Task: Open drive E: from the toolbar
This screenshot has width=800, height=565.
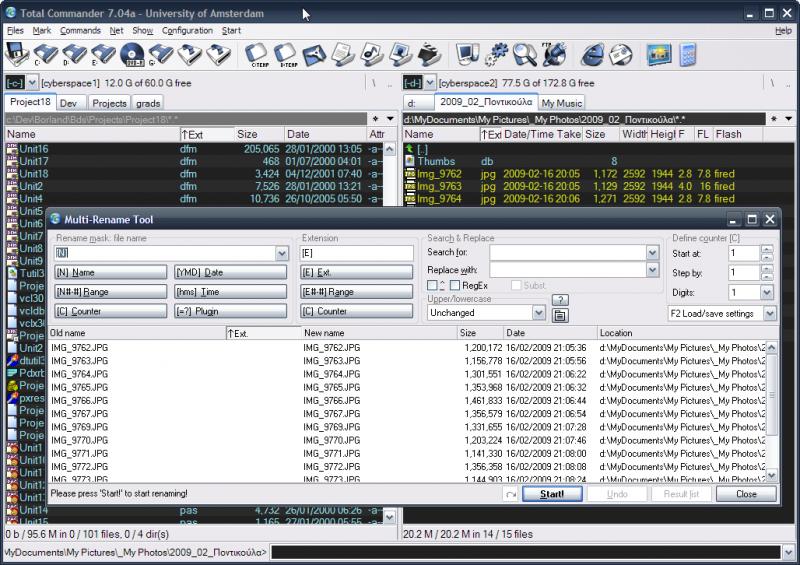Action: [103, 55]
